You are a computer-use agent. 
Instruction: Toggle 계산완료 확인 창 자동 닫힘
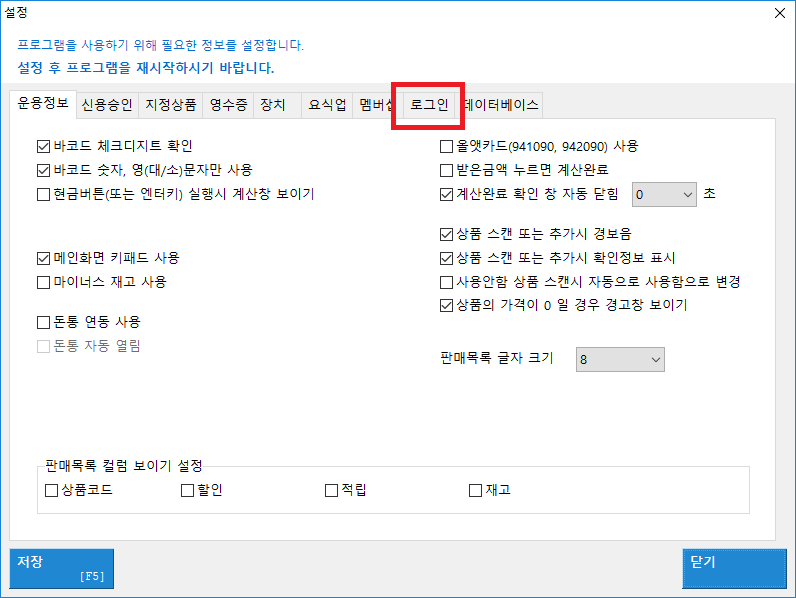[x=446, y=194]
